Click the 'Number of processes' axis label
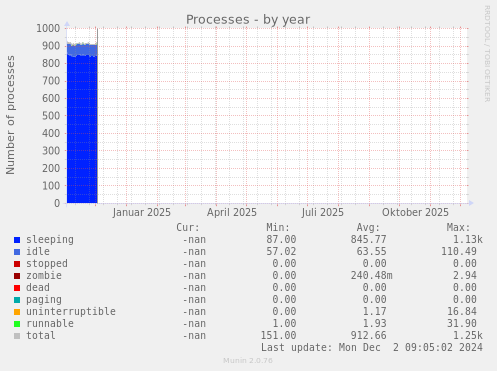 [x=10, y=115]
